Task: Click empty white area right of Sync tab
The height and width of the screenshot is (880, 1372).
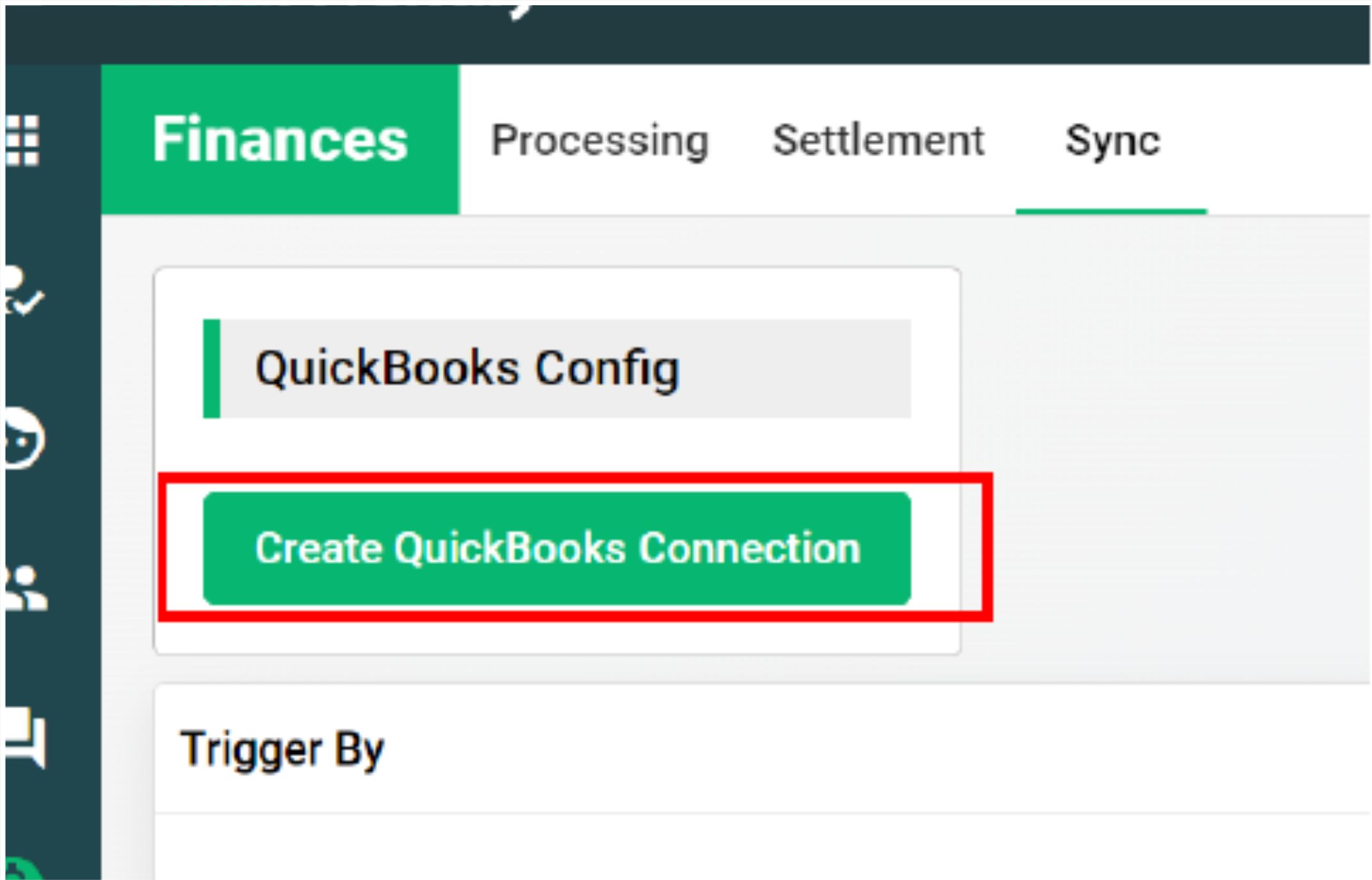Action: click(x=1289, y=140)
